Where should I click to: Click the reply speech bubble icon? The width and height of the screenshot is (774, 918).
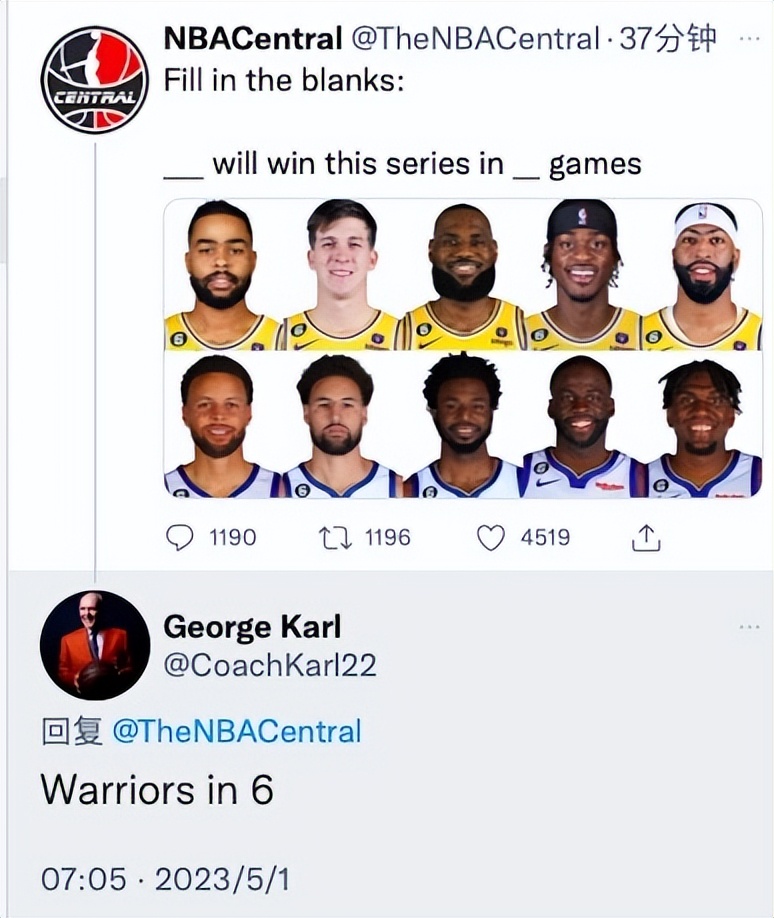point(179,538)
